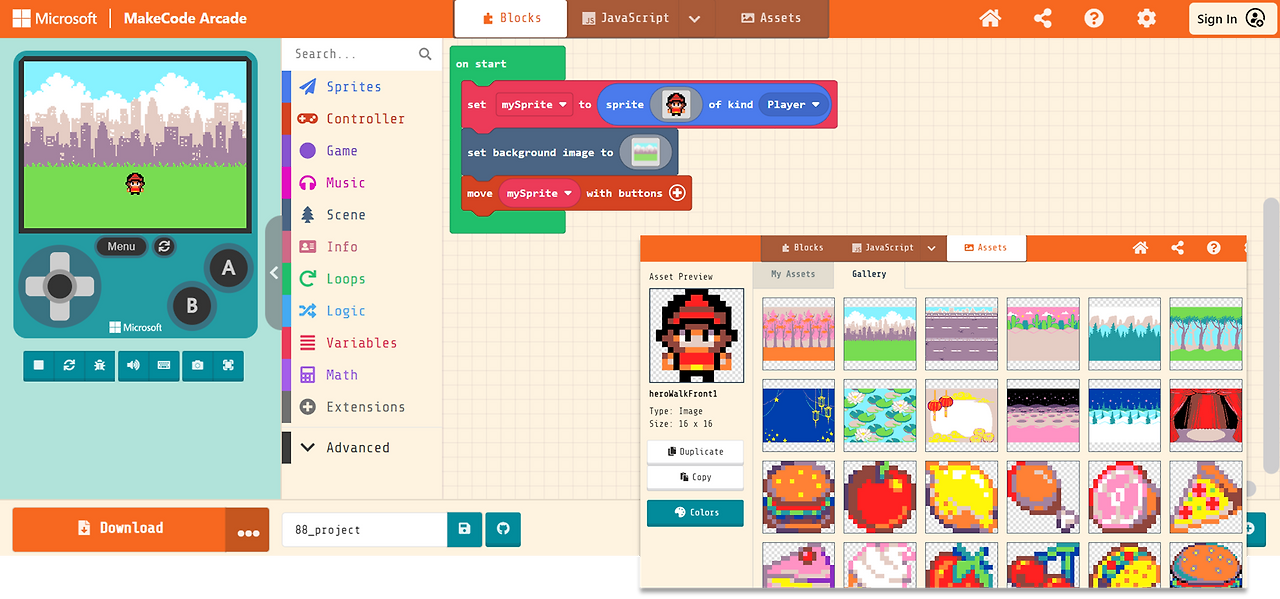Screen dimensions: 1280x599
Task: Switch to the JavaScript tab
Action: pyautogui.click(x=624, y=18)
